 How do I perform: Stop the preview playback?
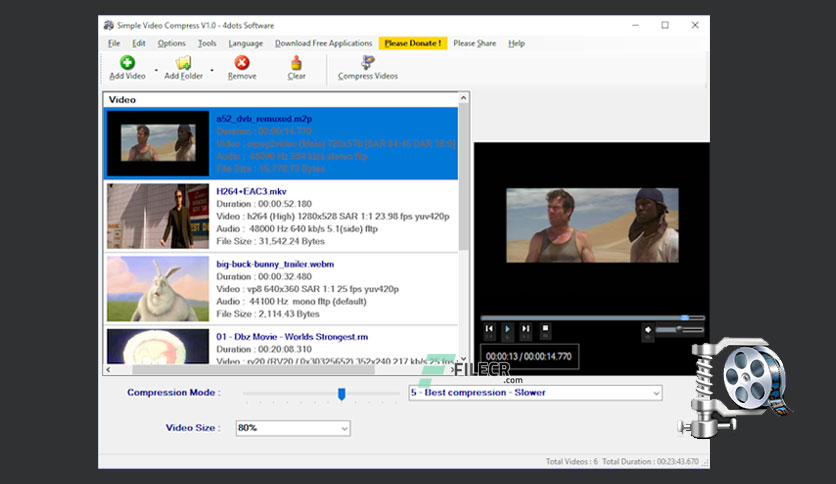545,329
